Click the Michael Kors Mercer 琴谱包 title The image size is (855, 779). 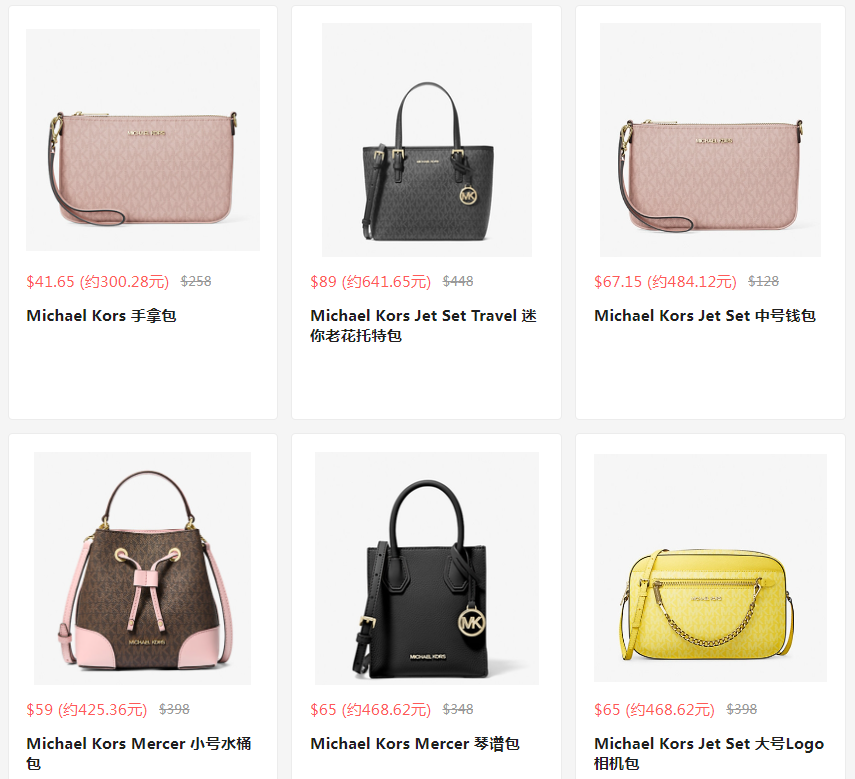tap(414, 744)
